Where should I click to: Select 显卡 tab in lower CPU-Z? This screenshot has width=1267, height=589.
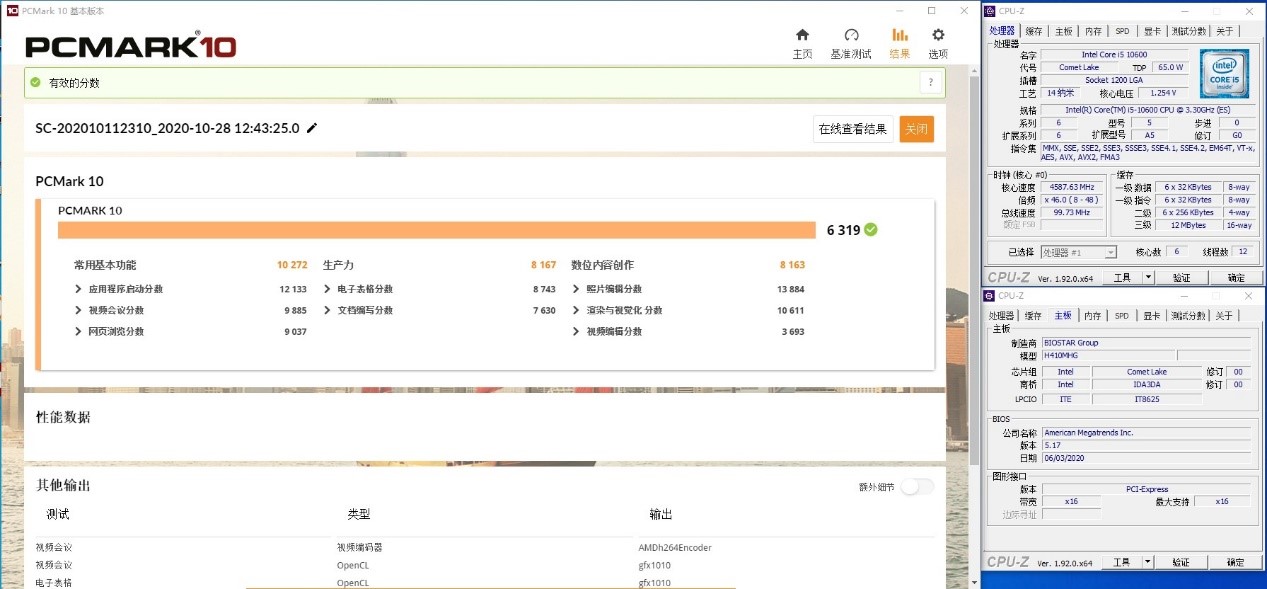(1152, 316)
